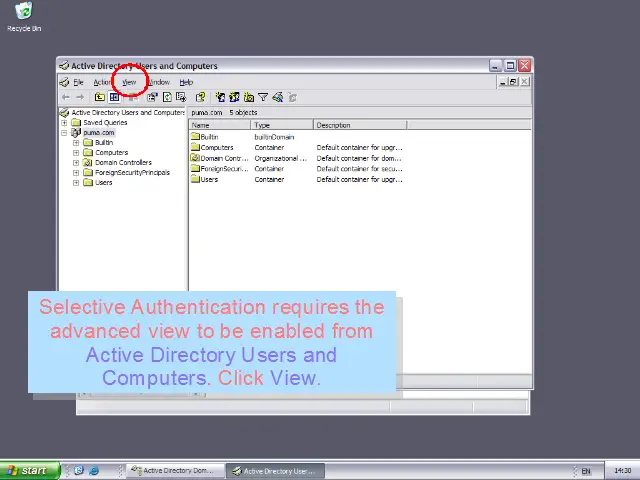
Task: Select Saved Queries in the tree
Action: pos(105,122)
